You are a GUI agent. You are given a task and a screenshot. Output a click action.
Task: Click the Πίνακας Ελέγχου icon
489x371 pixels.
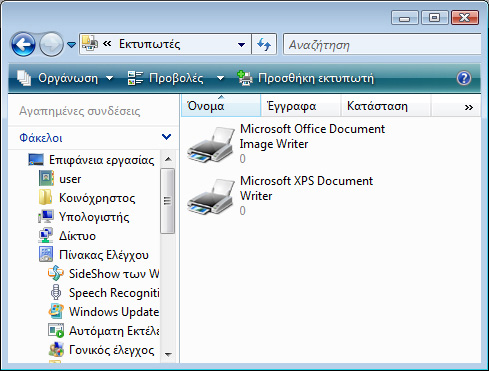(46, 254)
